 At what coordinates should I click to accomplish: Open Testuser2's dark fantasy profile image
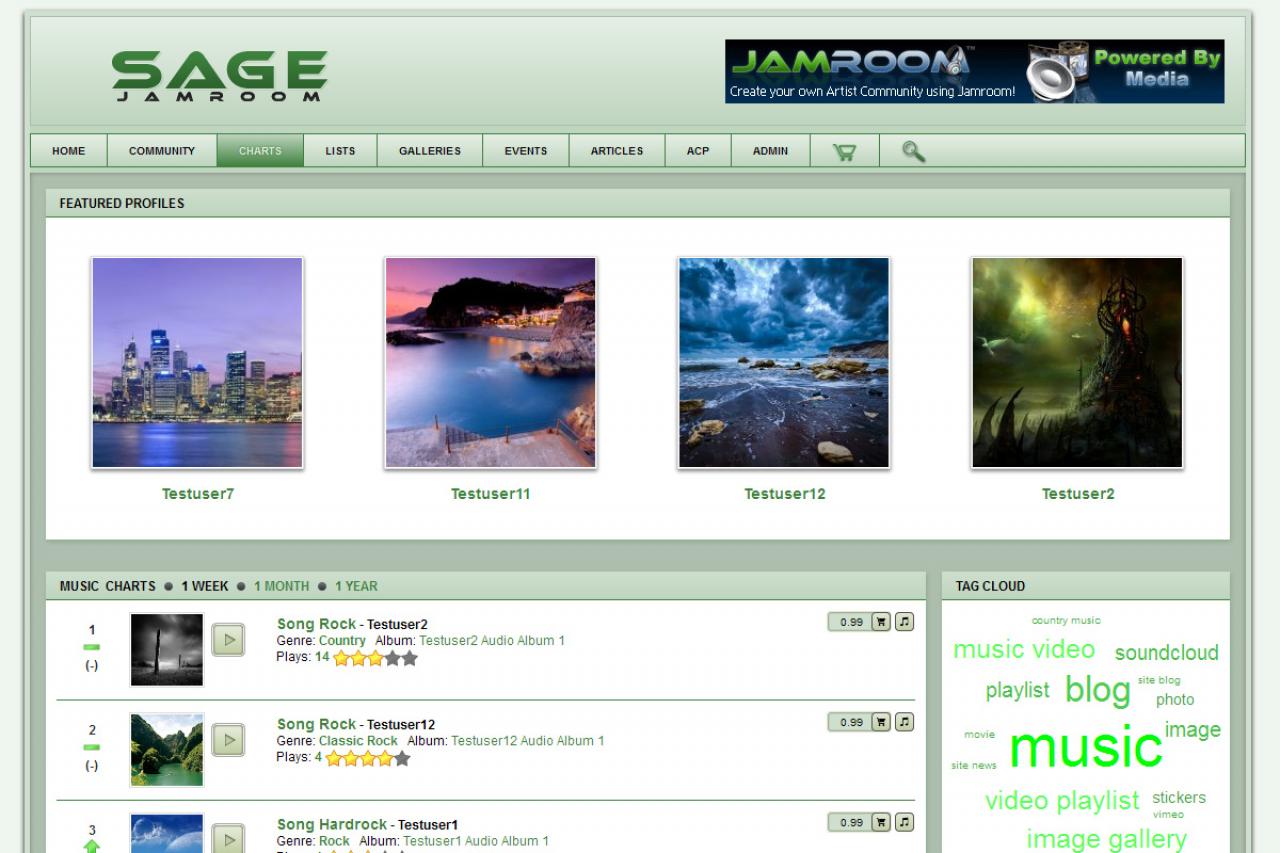(x=1077, y=363)
